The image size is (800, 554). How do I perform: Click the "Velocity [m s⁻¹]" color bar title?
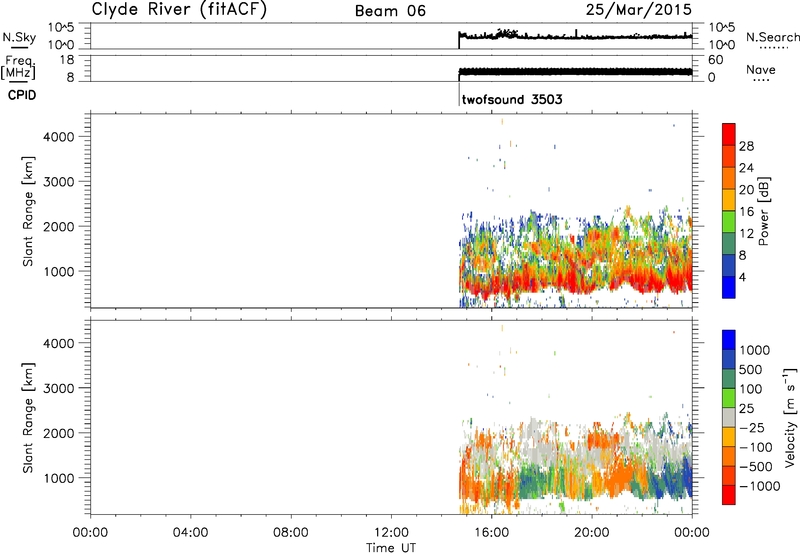click(x=790, y=417)
